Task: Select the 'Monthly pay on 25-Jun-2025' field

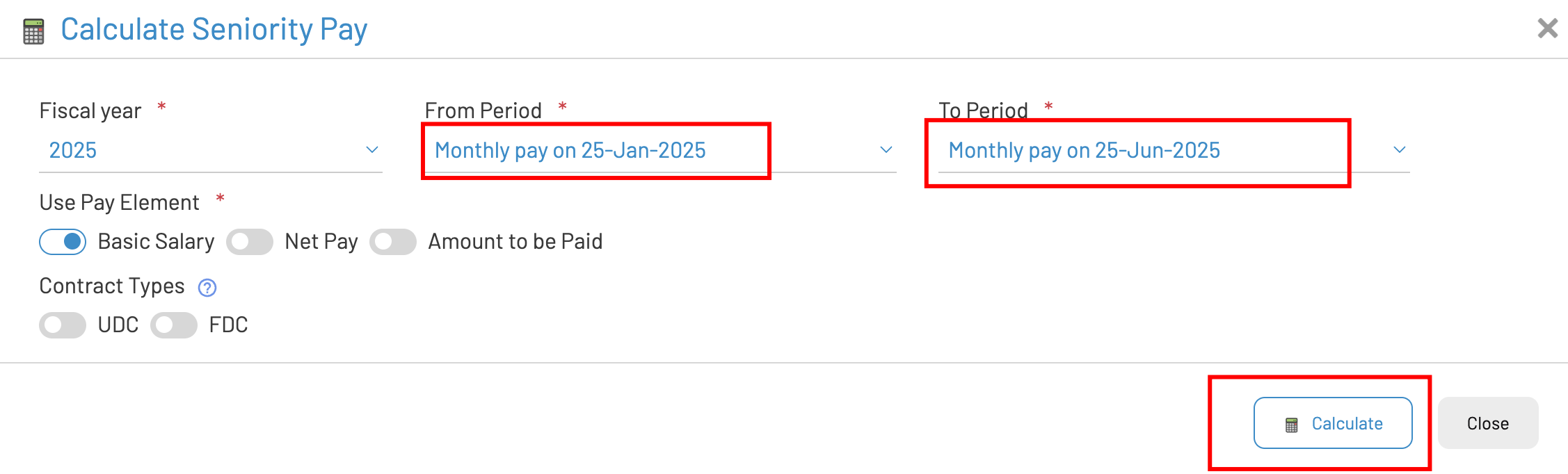Action: pos(1084,150)
